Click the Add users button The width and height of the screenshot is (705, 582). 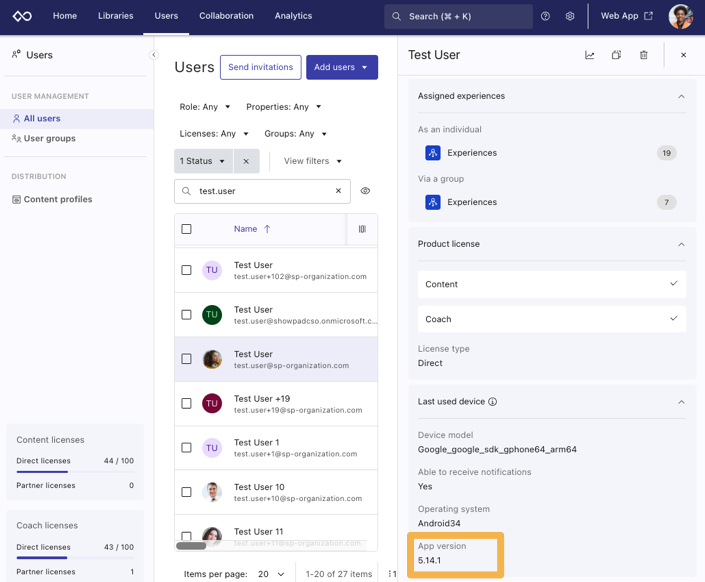342,67
